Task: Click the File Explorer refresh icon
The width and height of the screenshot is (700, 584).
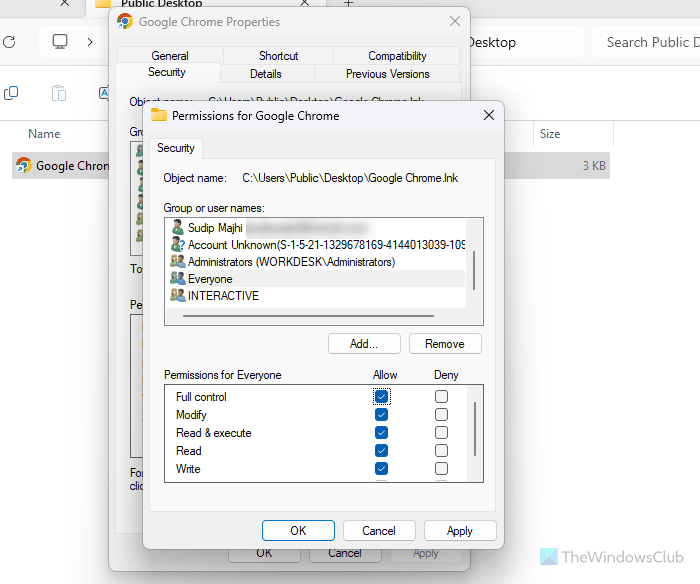Action: tap(9, 42)
